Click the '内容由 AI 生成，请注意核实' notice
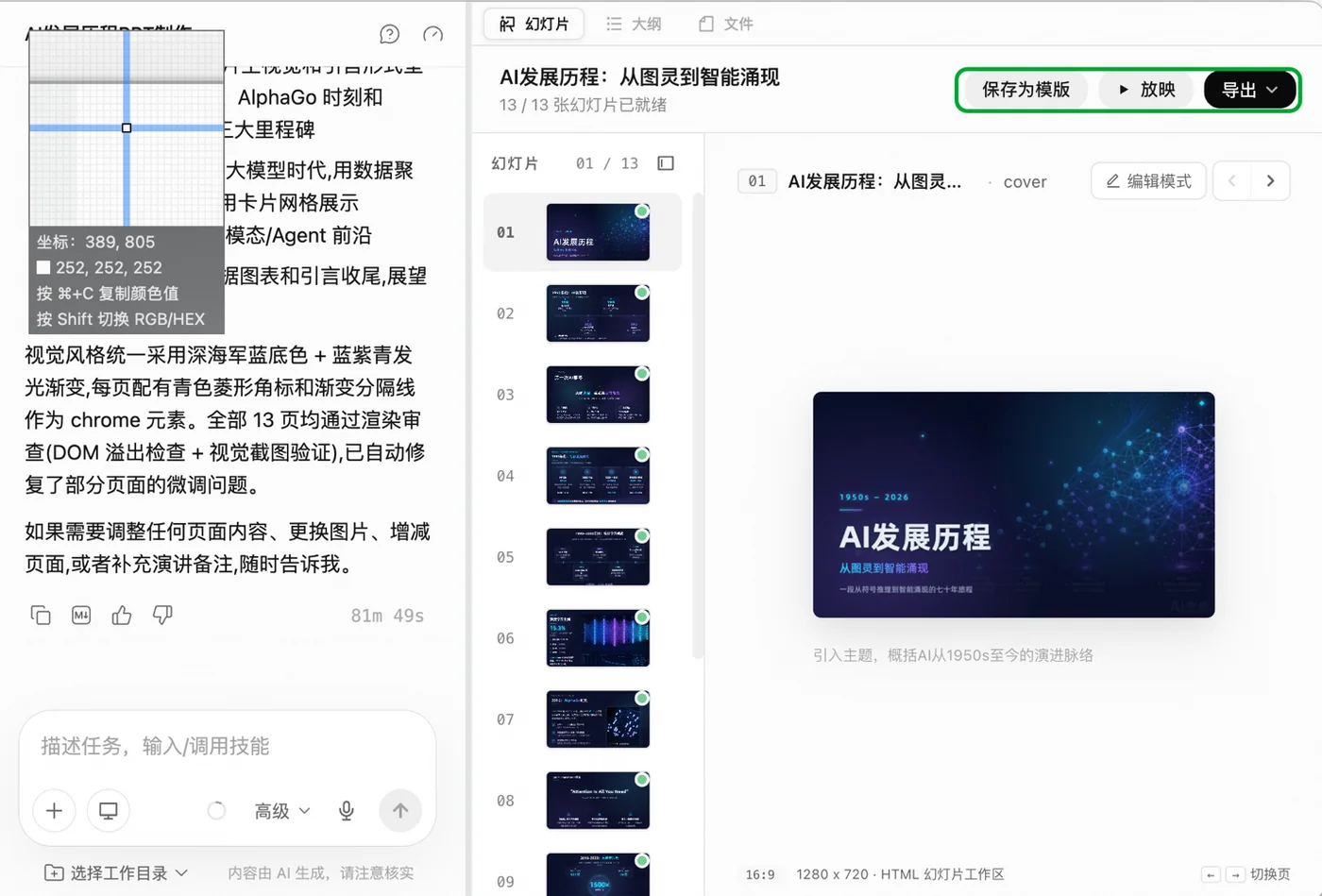 pyautogui.click(x=321, y=873)
